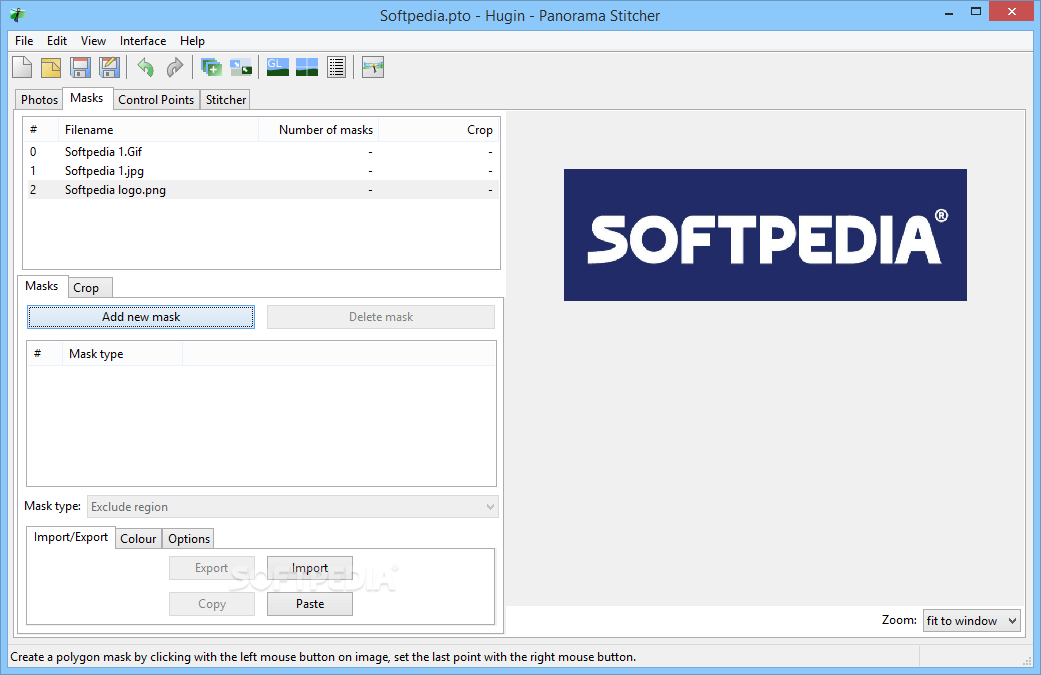Open the Colour tab
Viewport: 1041px width, 675px height.
(138, 539)
